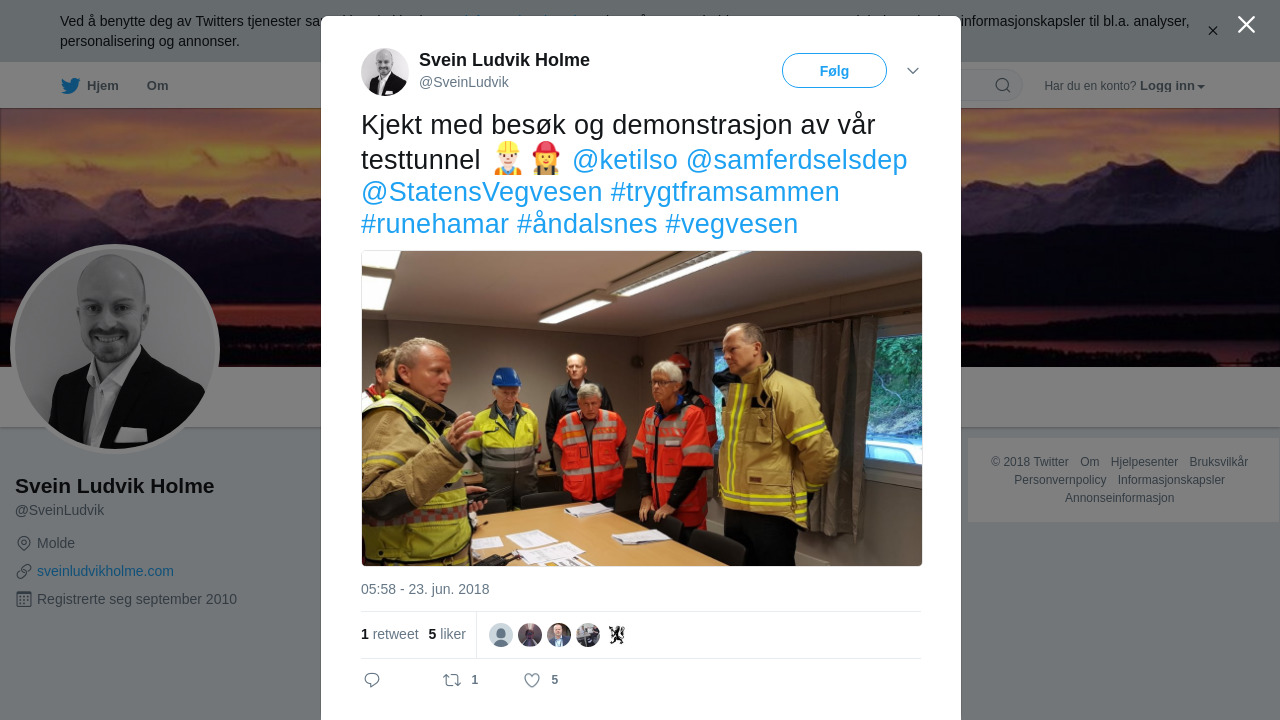Follow user with Følg button

(834, 71)
